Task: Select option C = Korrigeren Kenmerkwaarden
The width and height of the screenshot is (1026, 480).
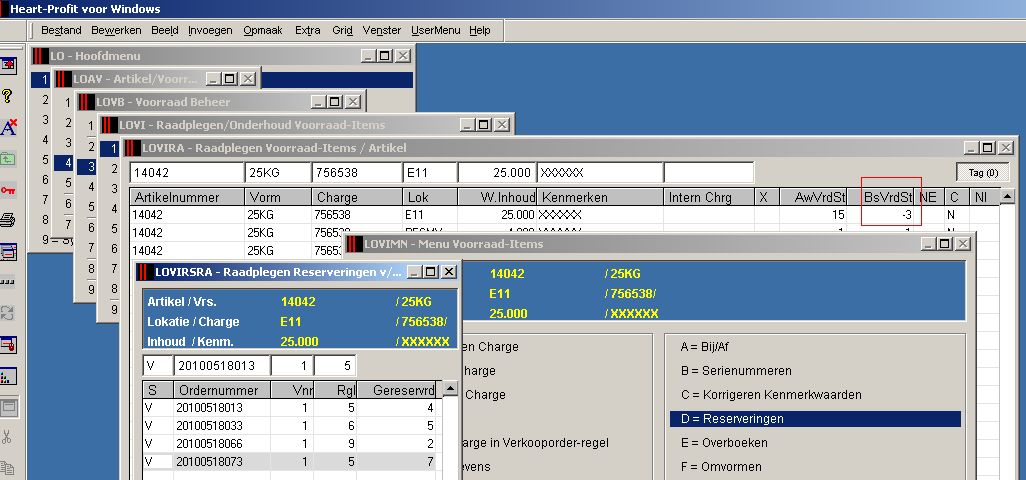Action: coord(771,395)
